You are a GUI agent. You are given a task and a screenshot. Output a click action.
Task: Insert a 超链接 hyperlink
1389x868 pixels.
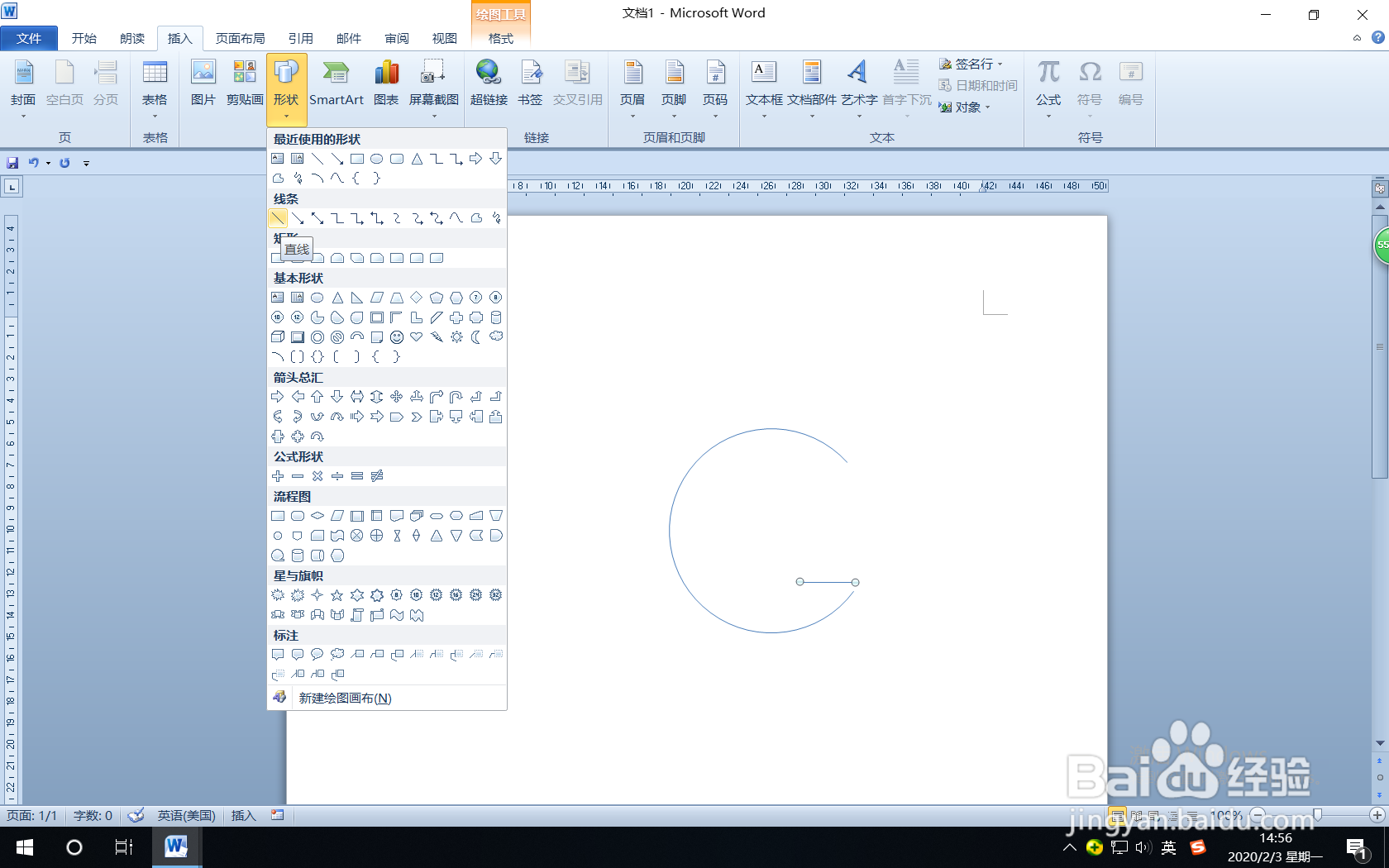[489, 83]
